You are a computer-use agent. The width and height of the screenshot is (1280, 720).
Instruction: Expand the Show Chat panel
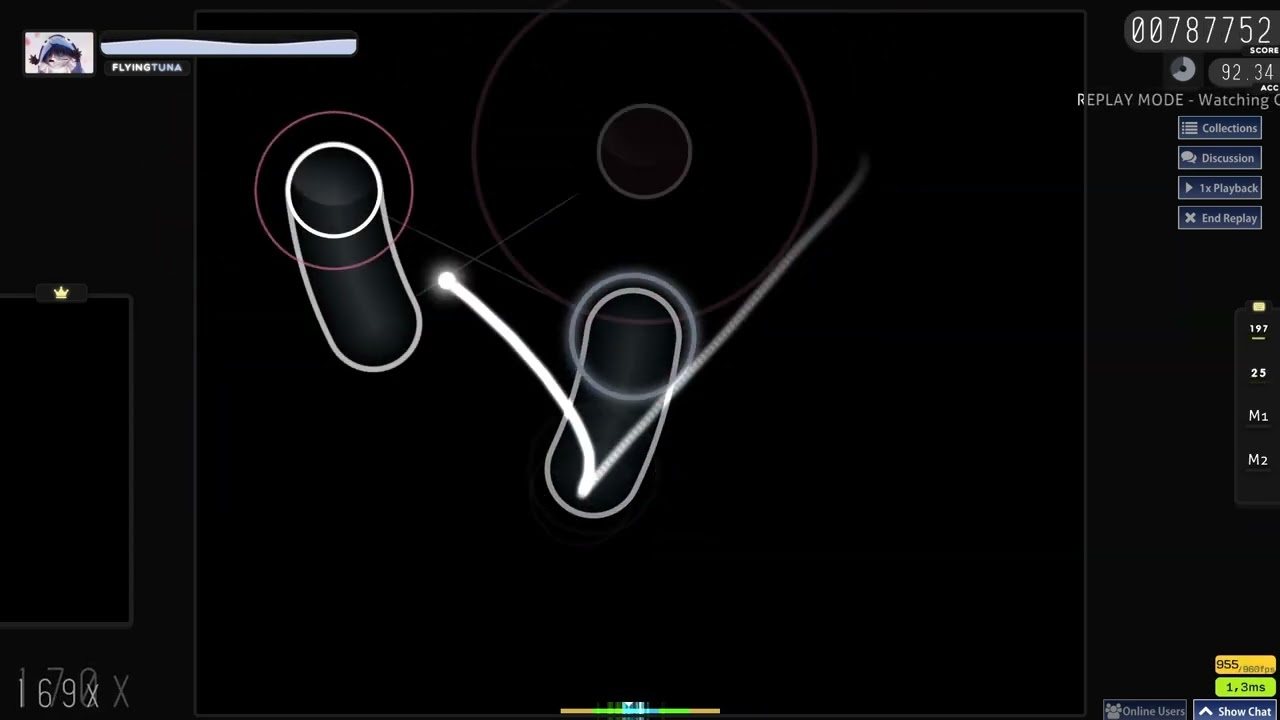(1236, 711)
